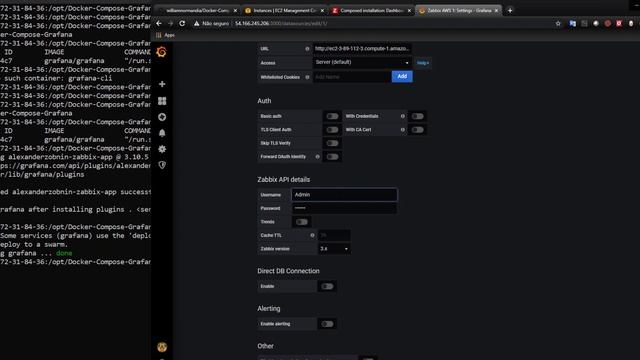
Task: Select the Zabbix AWS Settings Grafana tab
Action: pos(458,11)
